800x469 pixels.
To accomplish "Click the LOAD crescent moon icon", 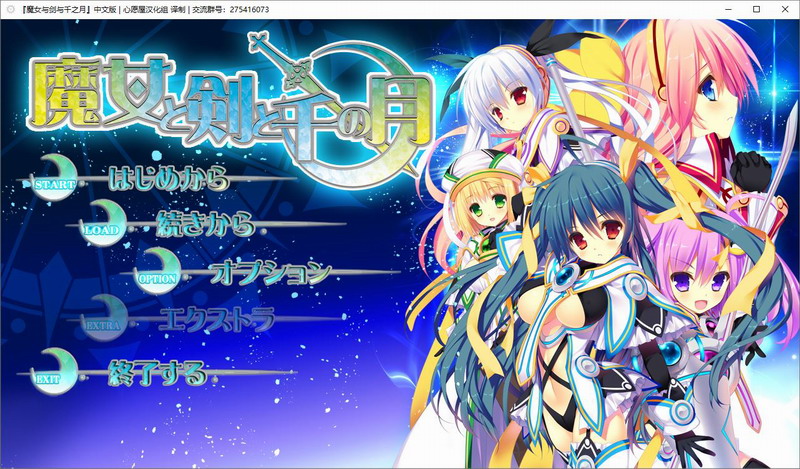I will [x=103, y=222].
